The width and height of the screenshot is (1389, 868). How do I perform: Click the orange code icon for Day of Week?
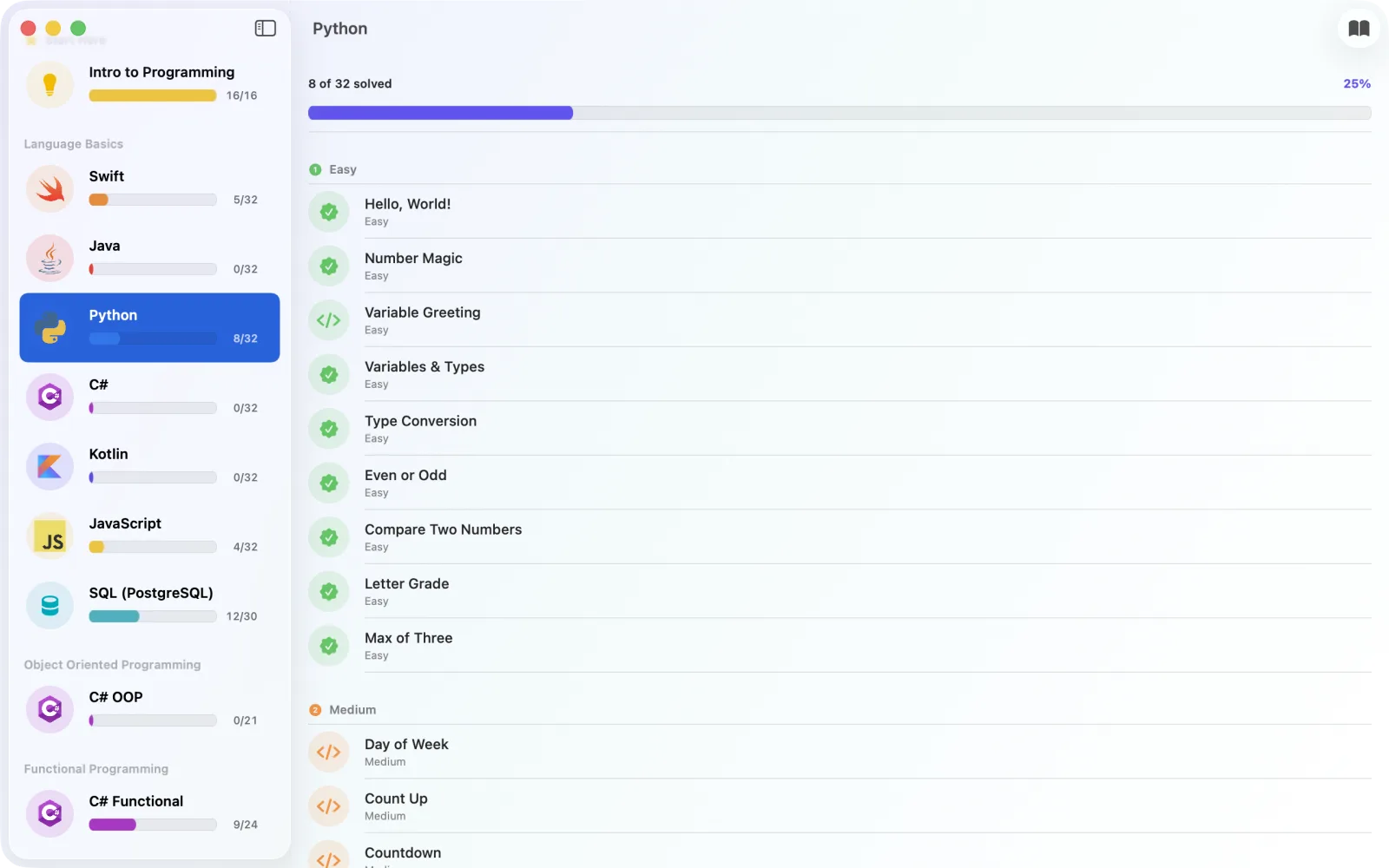(x=329, y=752)
